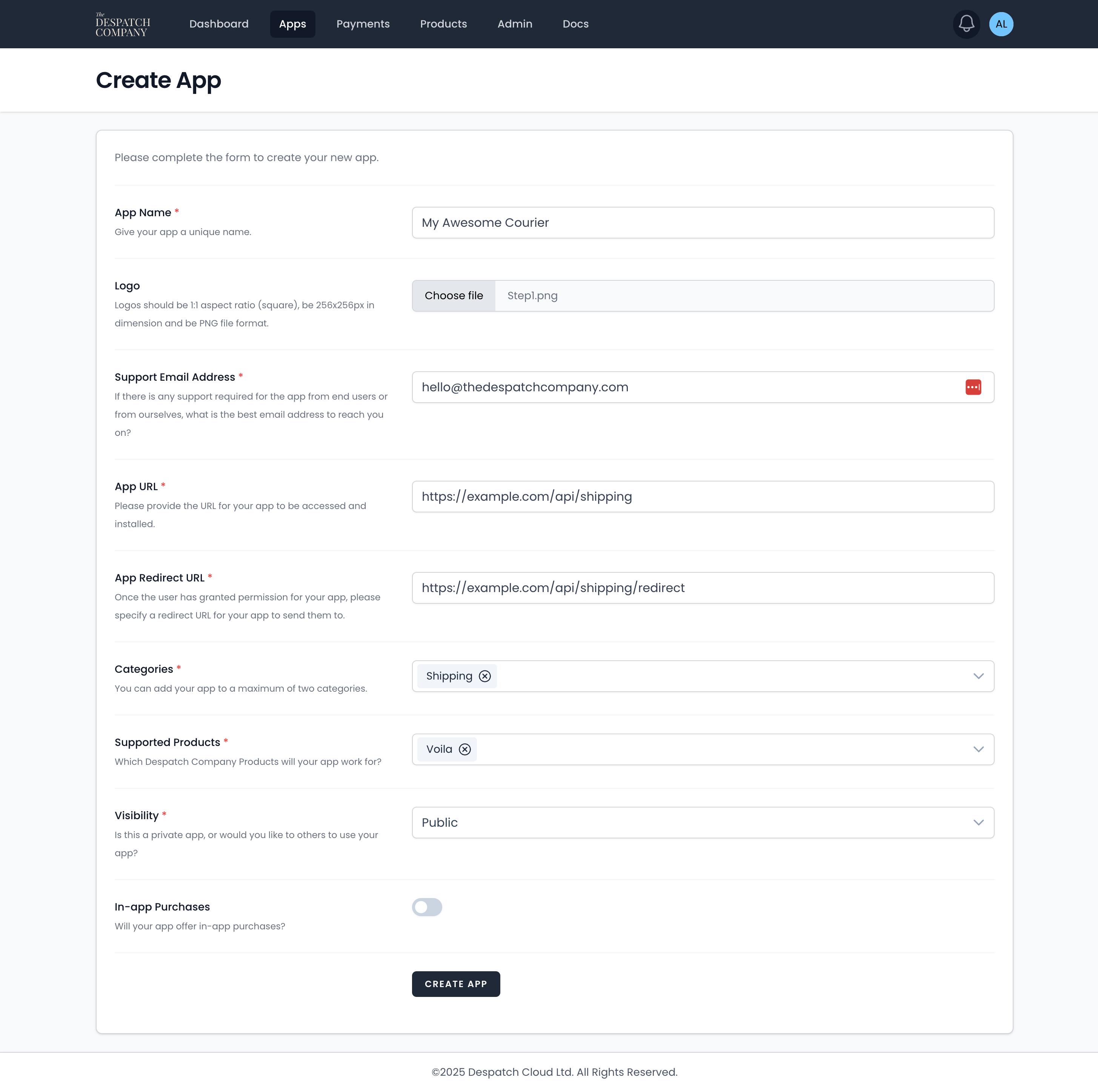Focus the App Redirect URL field

[703, 588]
